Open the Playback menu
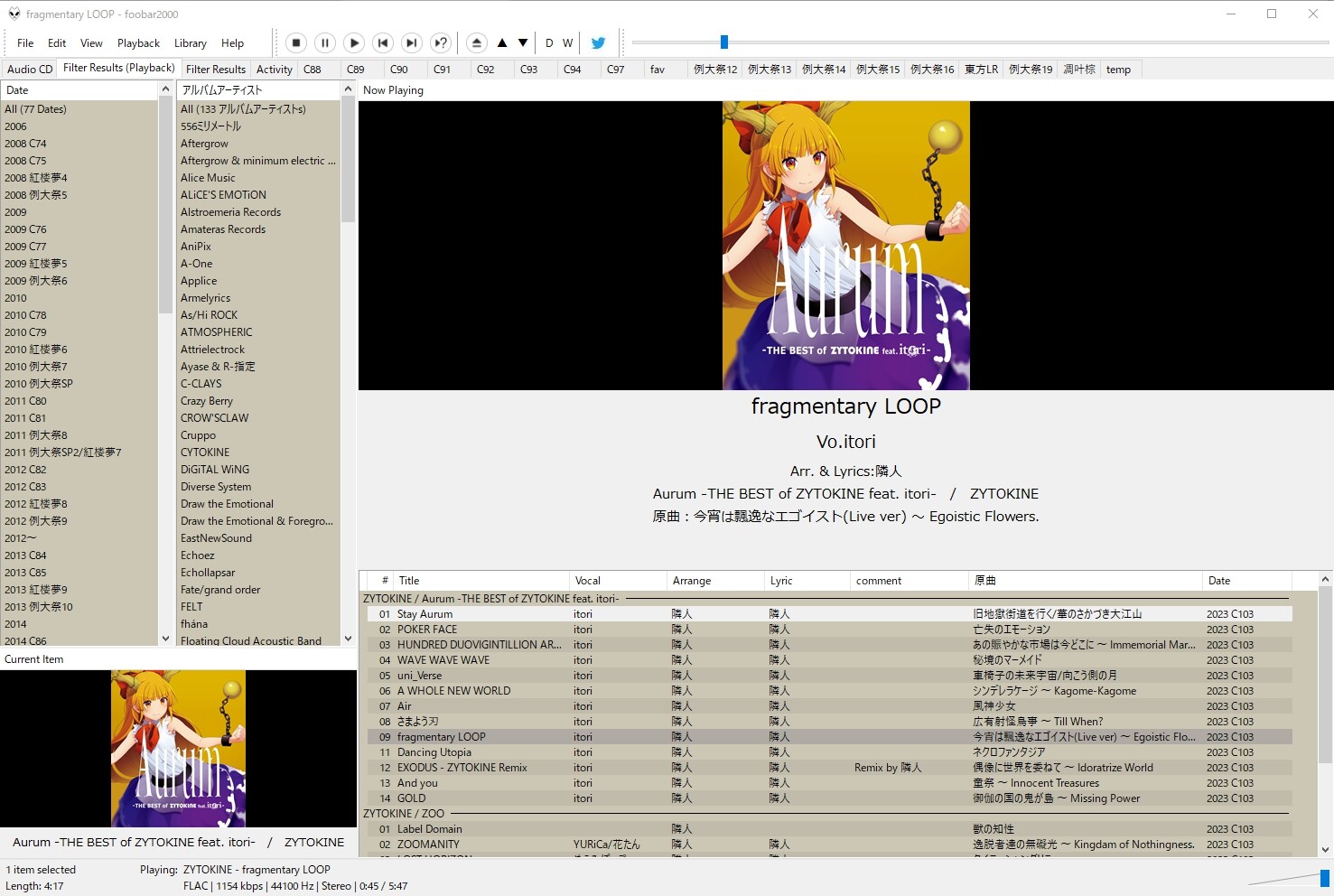Screen dimensions: 1334x896 [x=138, y=43]
